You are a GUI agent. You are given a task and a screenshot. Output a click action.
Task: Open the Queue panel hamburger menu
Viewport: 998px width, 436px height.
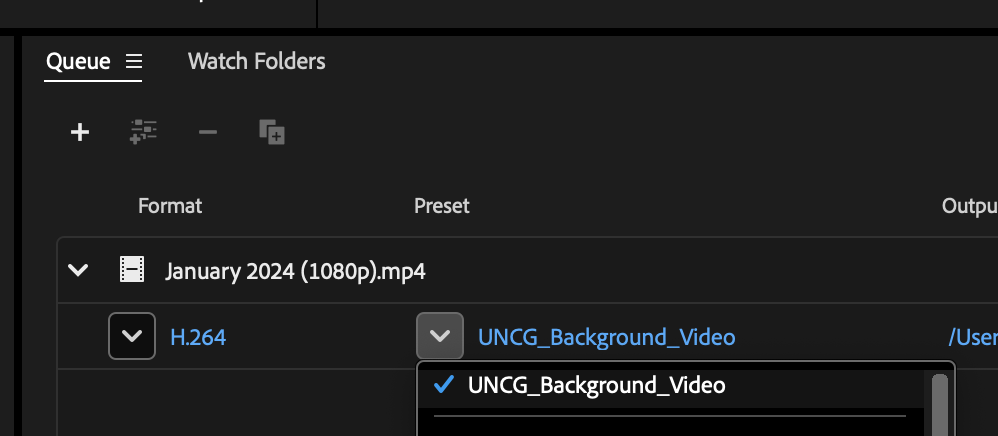coord(134,62)
